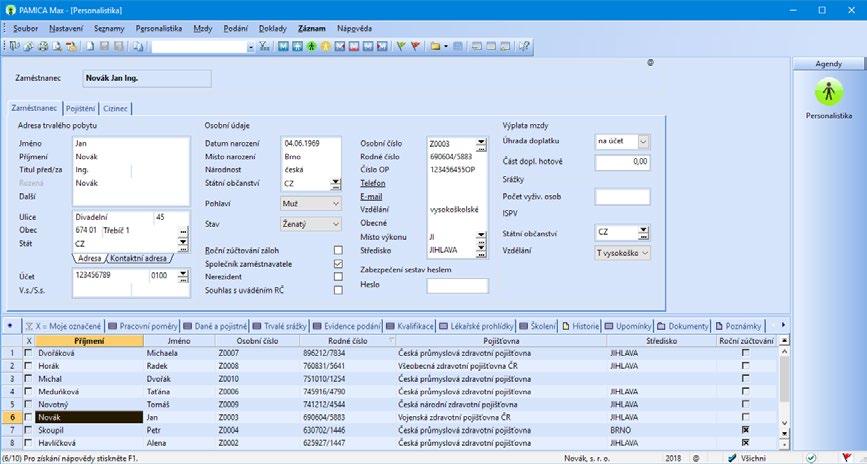Click the yellow folder icon in toolbar

435,46
